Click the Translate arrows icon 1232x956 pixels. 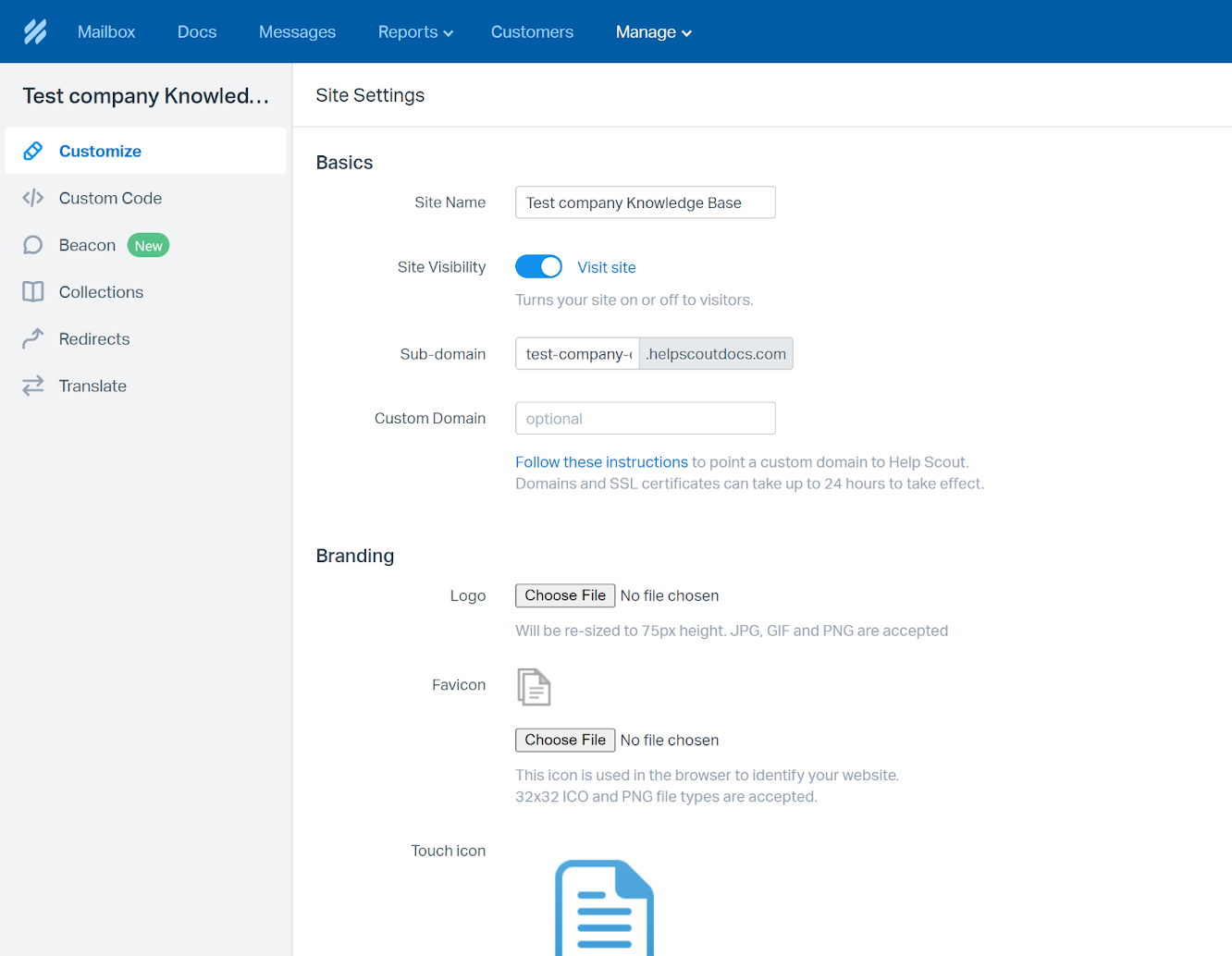pyautogui.click(x=33, y=386)
